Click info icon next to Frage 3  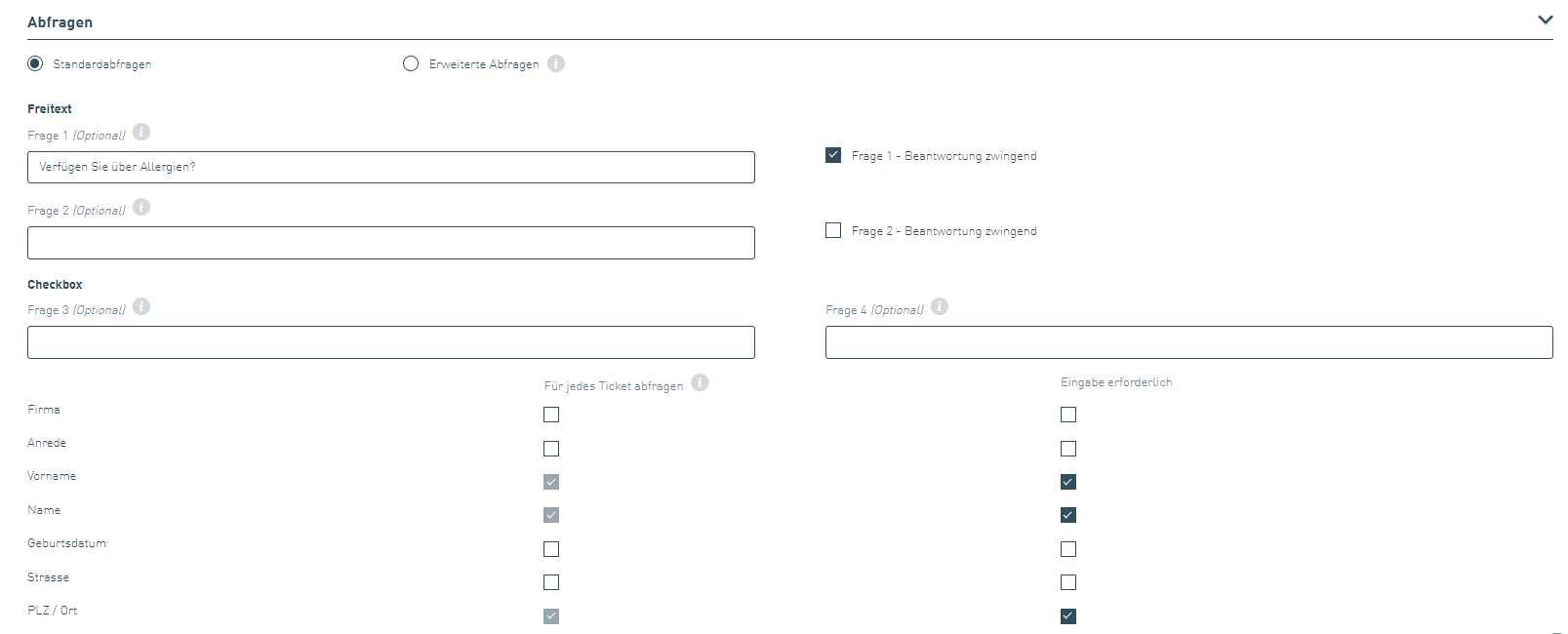(x=141, y=306)
